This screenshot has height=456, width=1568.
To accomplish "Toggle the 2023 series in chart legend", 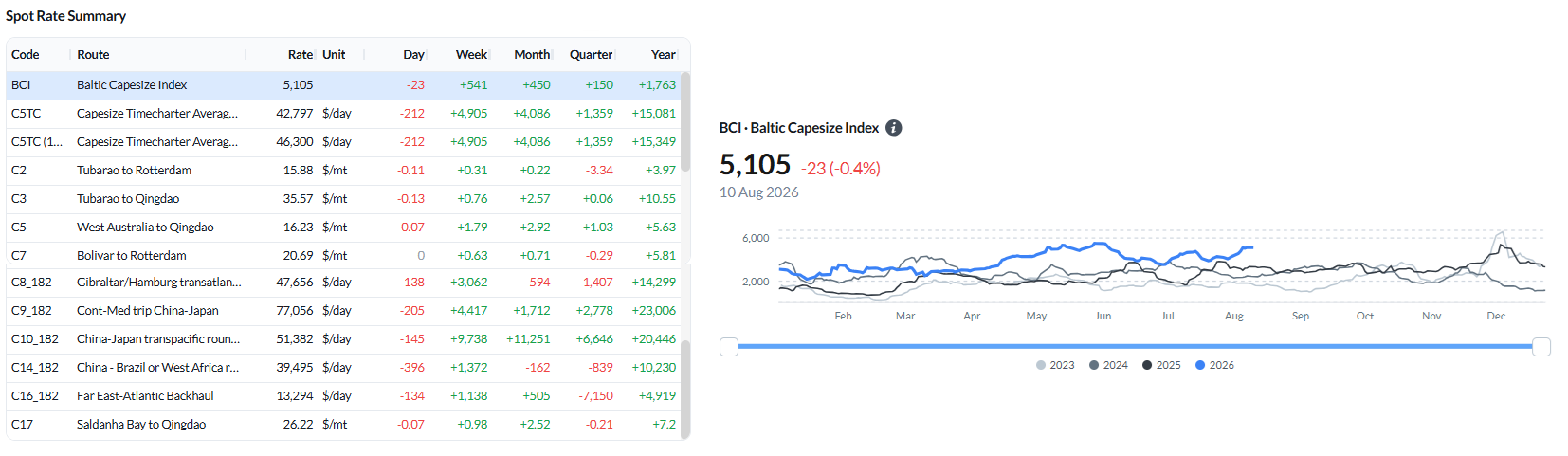I will tap(1055, 365).
